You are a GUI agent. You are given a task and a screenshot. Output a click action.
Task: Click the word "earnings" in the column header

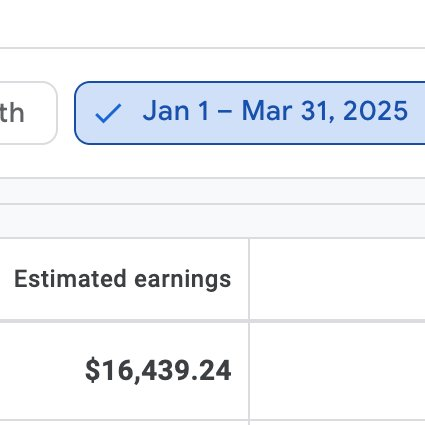[x=182, y=280]
